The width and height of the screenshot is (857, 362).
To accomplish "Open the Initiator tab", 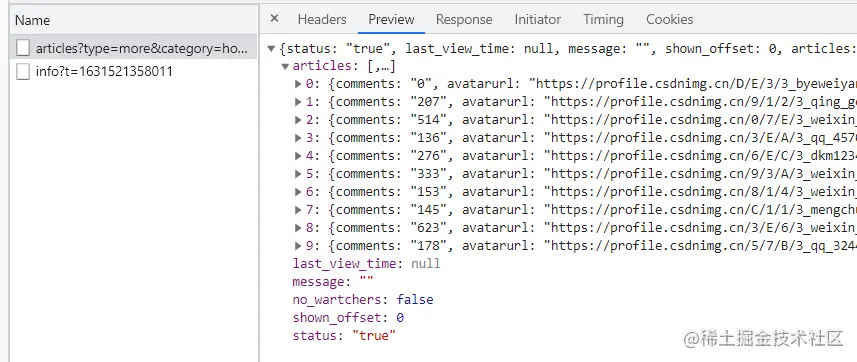I will [538, 19].
